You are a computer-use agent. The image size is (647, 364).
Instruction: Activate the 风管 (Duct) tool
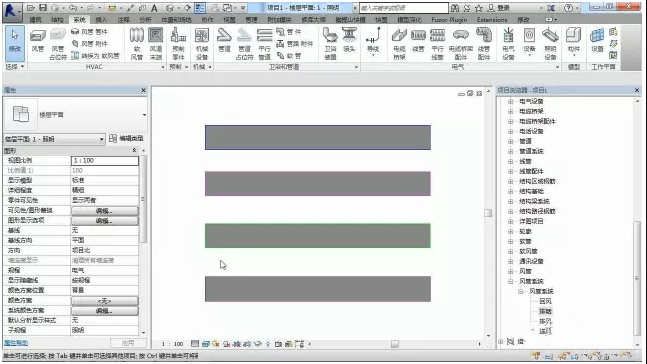[x=38, y=41]
